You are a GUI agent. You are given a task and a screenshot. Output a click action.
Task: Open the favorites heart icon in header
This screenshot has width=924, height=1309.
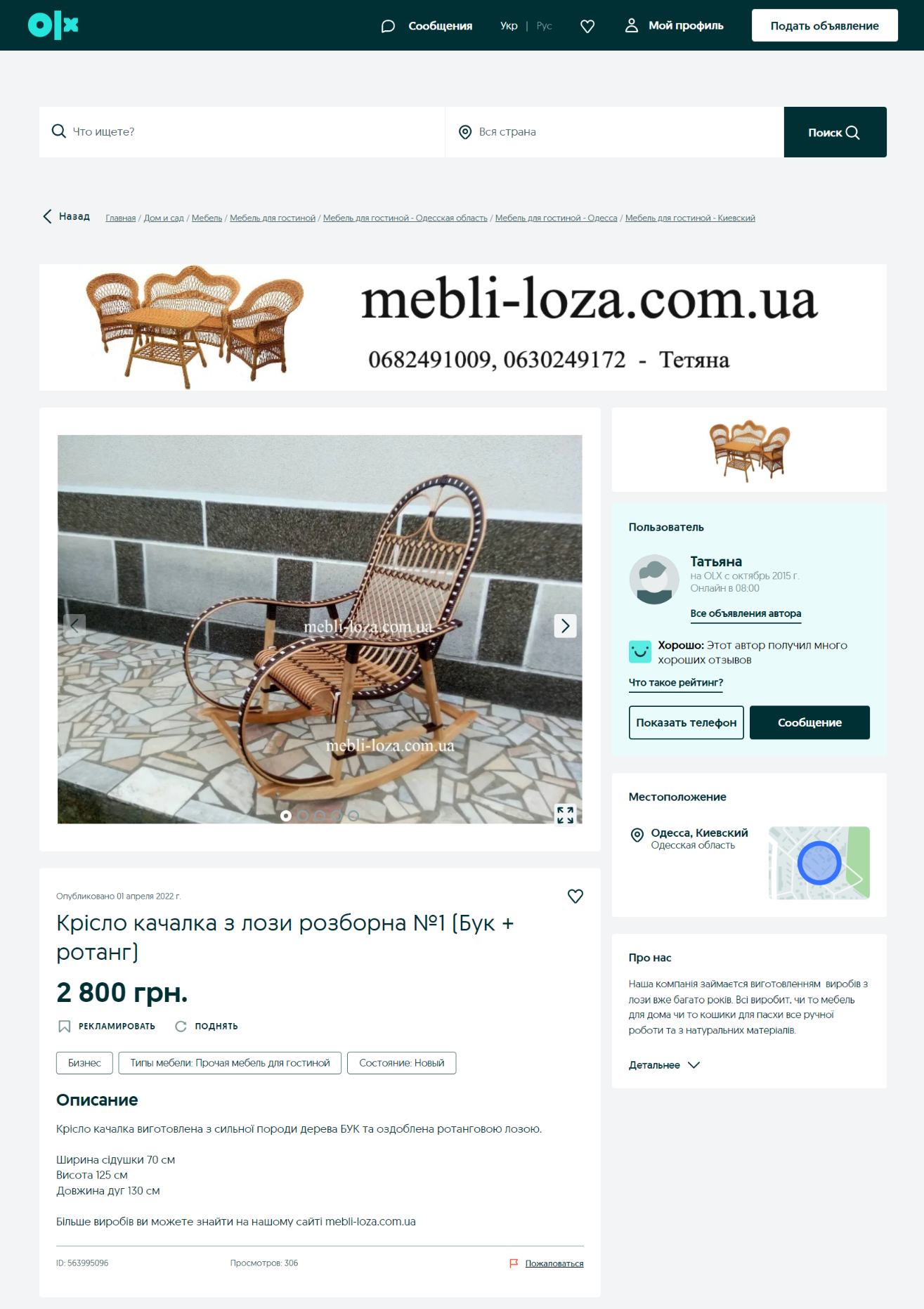pyautogui.click(x=587, y=26)
